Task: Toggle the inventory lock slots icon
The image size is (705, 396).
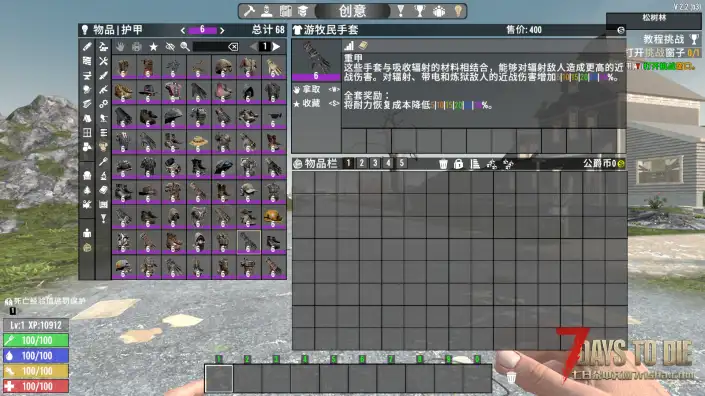Action: tap(458, 164)
